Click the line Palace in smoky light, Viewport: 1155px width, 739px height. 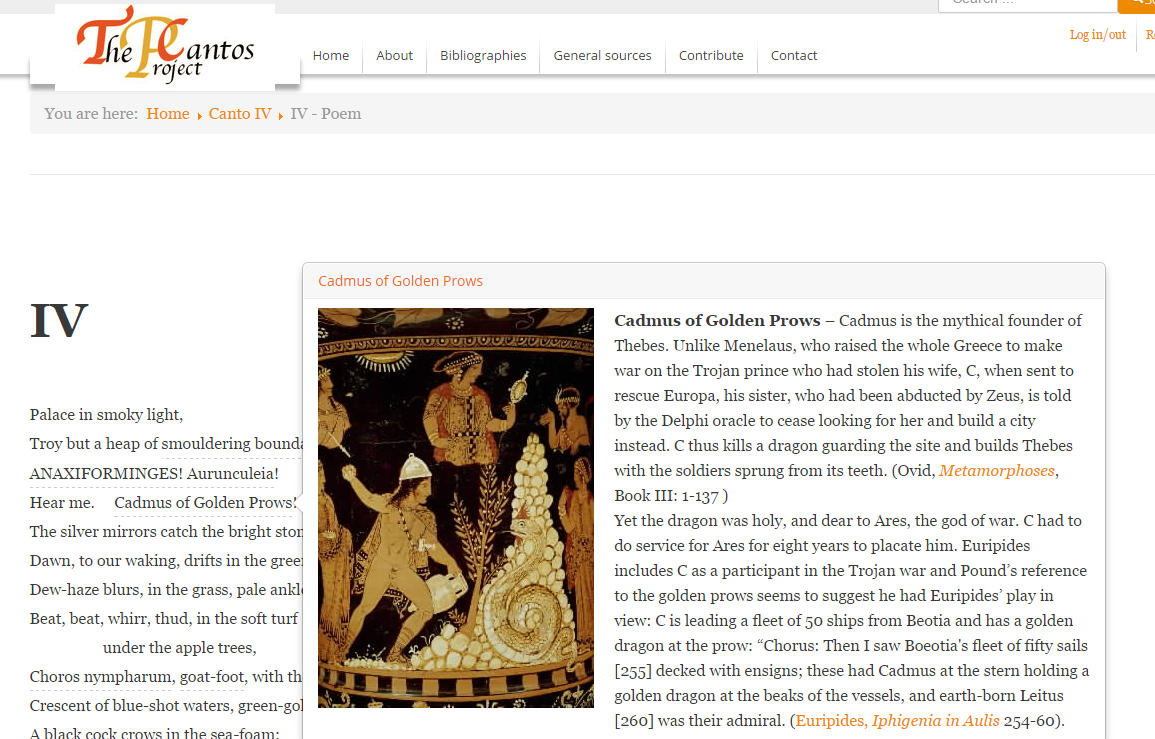106,415
